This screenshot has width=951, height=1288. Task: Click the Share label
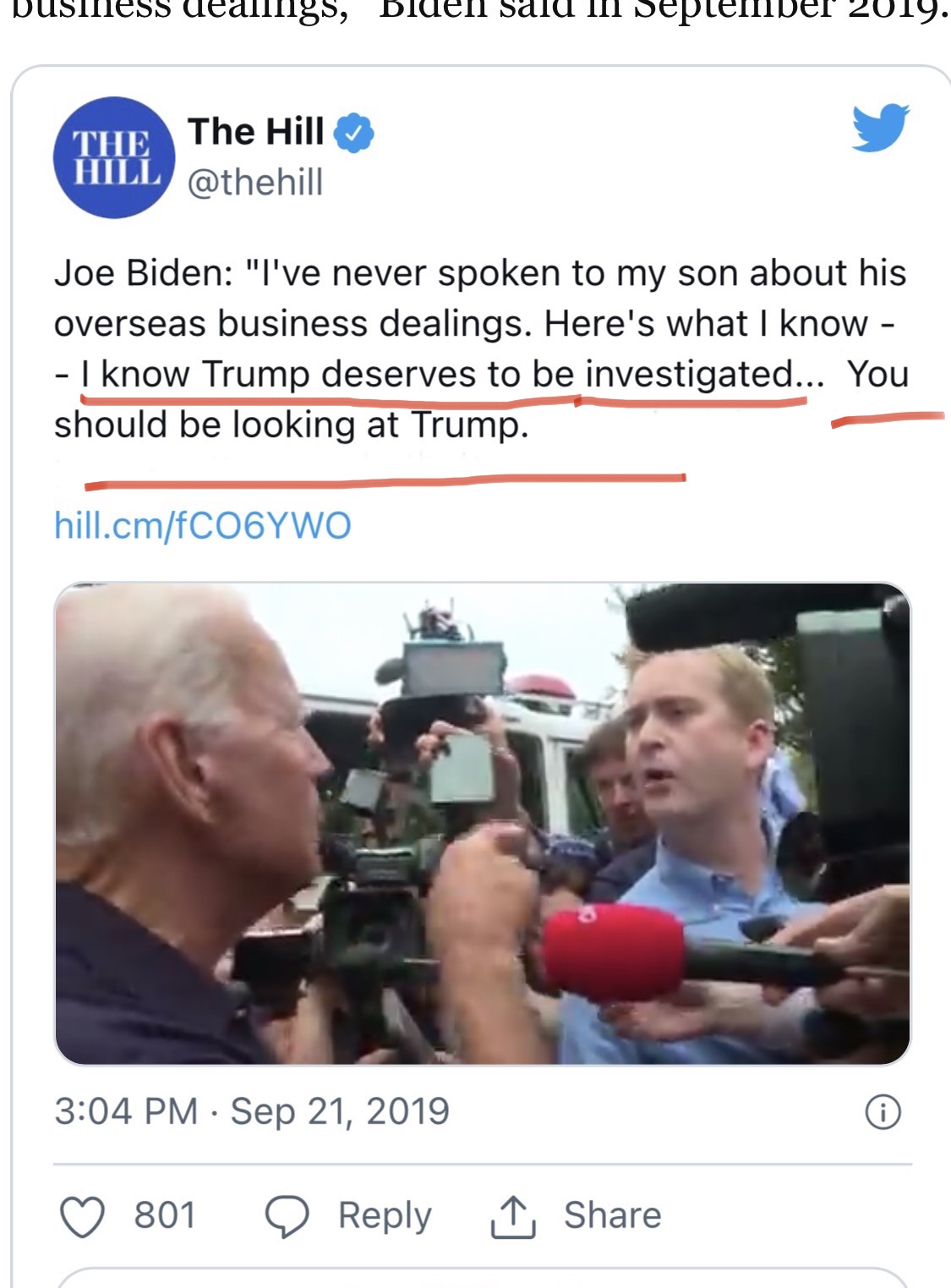[613, 1215]
